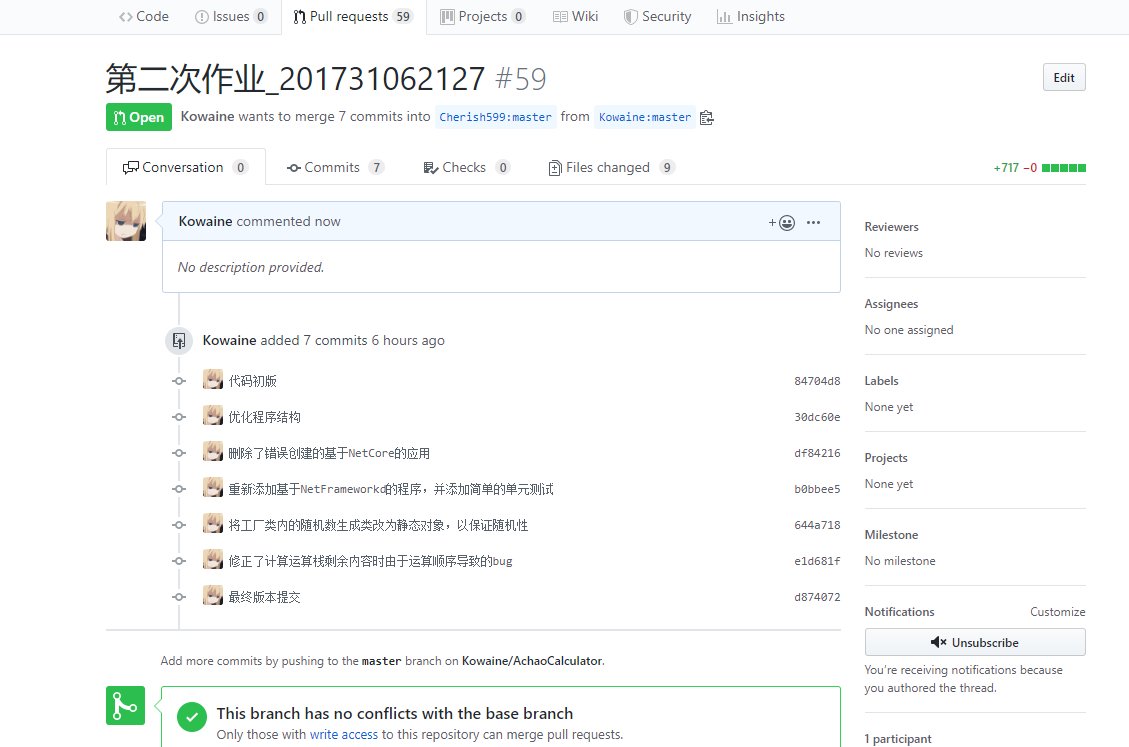
Task: Open commit hash d874072
Action: click(817, 597)
